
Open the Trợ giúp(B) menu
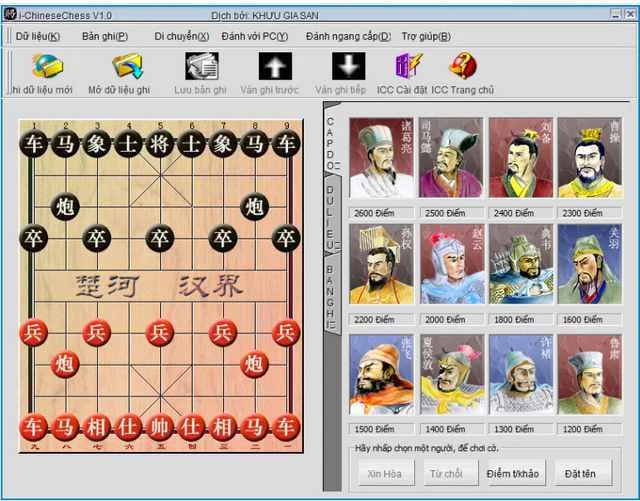[426, 36]
